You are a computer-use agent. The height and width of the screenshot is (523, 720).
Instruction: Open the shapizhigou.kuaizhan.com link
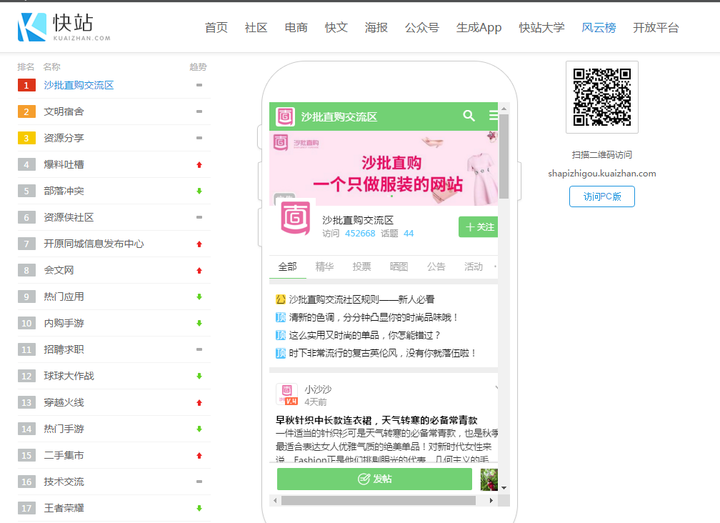coord(602,174)
